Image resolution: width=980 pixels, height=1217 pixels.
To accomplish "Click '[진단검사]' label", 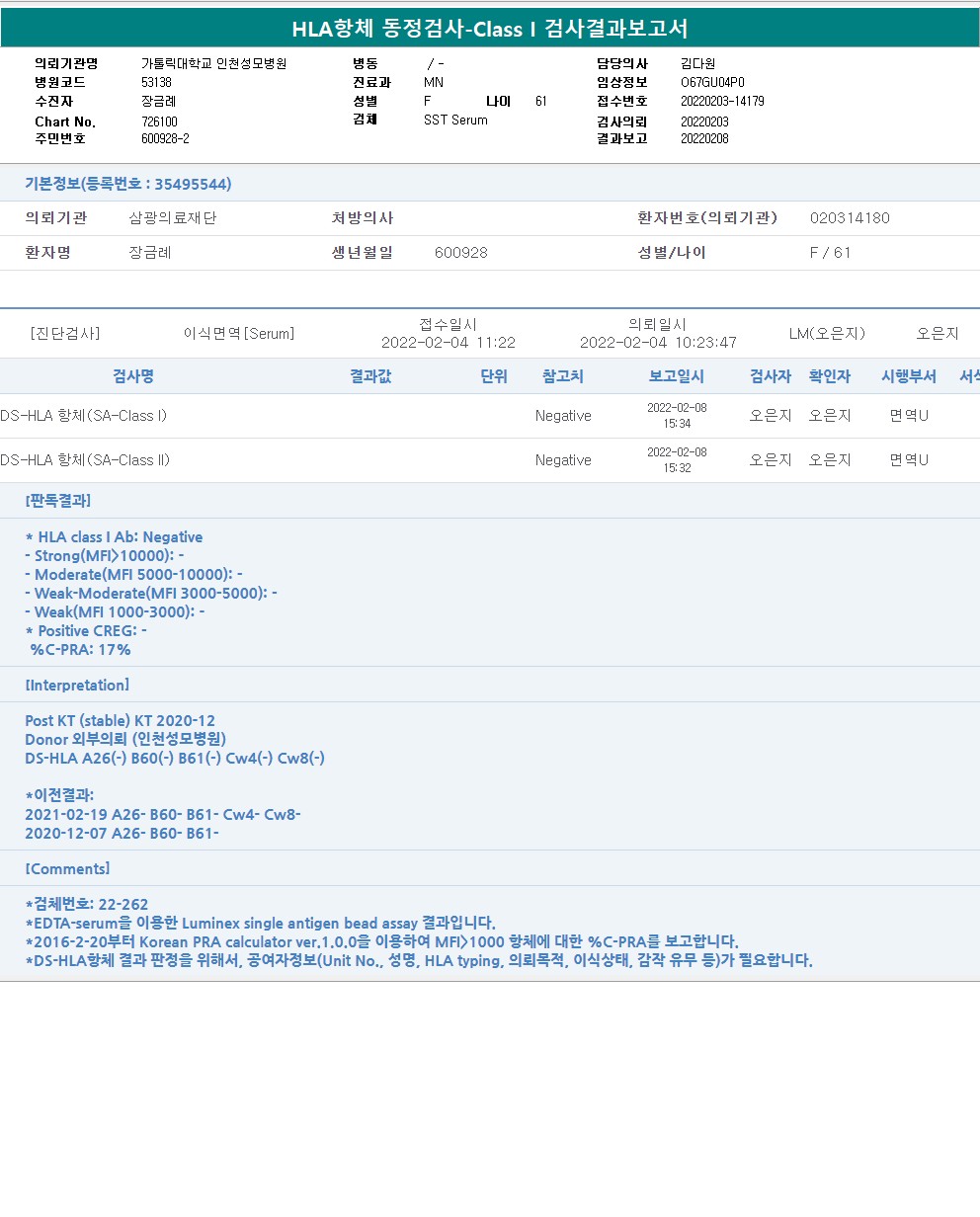I will tap(64, 333).
